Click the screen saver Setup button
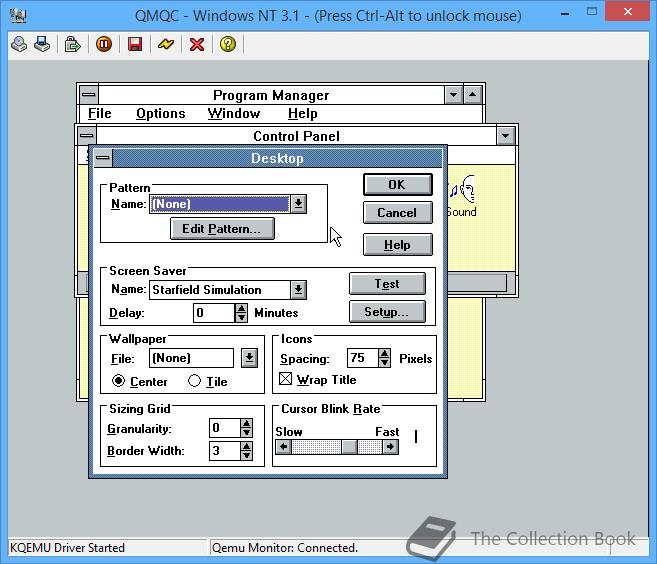Screen dimensions: 657x564 coord(387,312)
